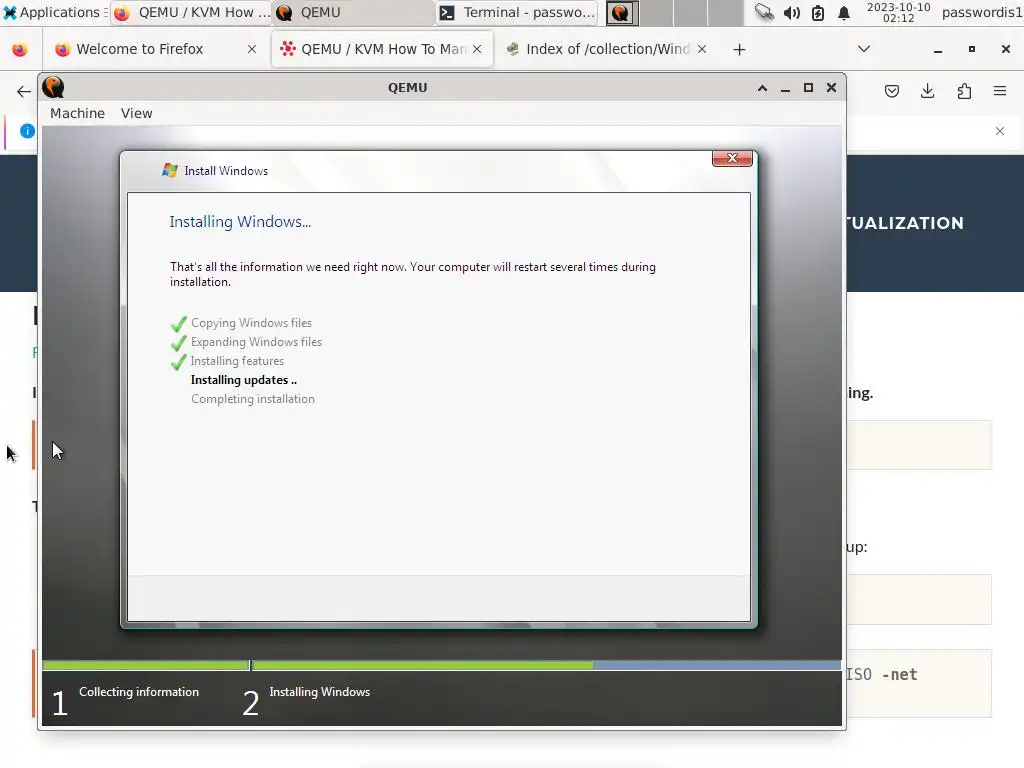The width and height of the screenshot is (1024, 768).
Task: Click Installing updates step
Action: pos(244,379)
